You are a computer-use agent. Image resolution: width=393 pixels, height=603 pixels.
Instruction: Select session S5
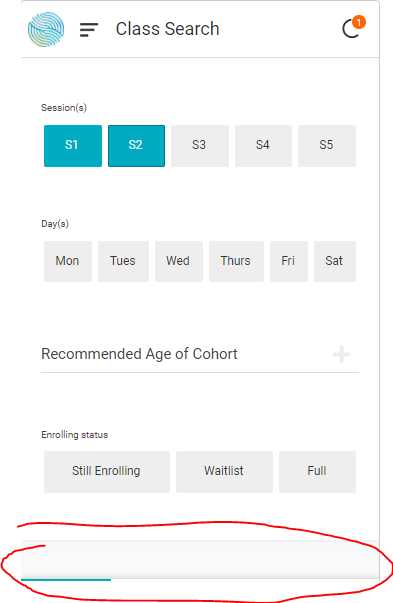327,146
